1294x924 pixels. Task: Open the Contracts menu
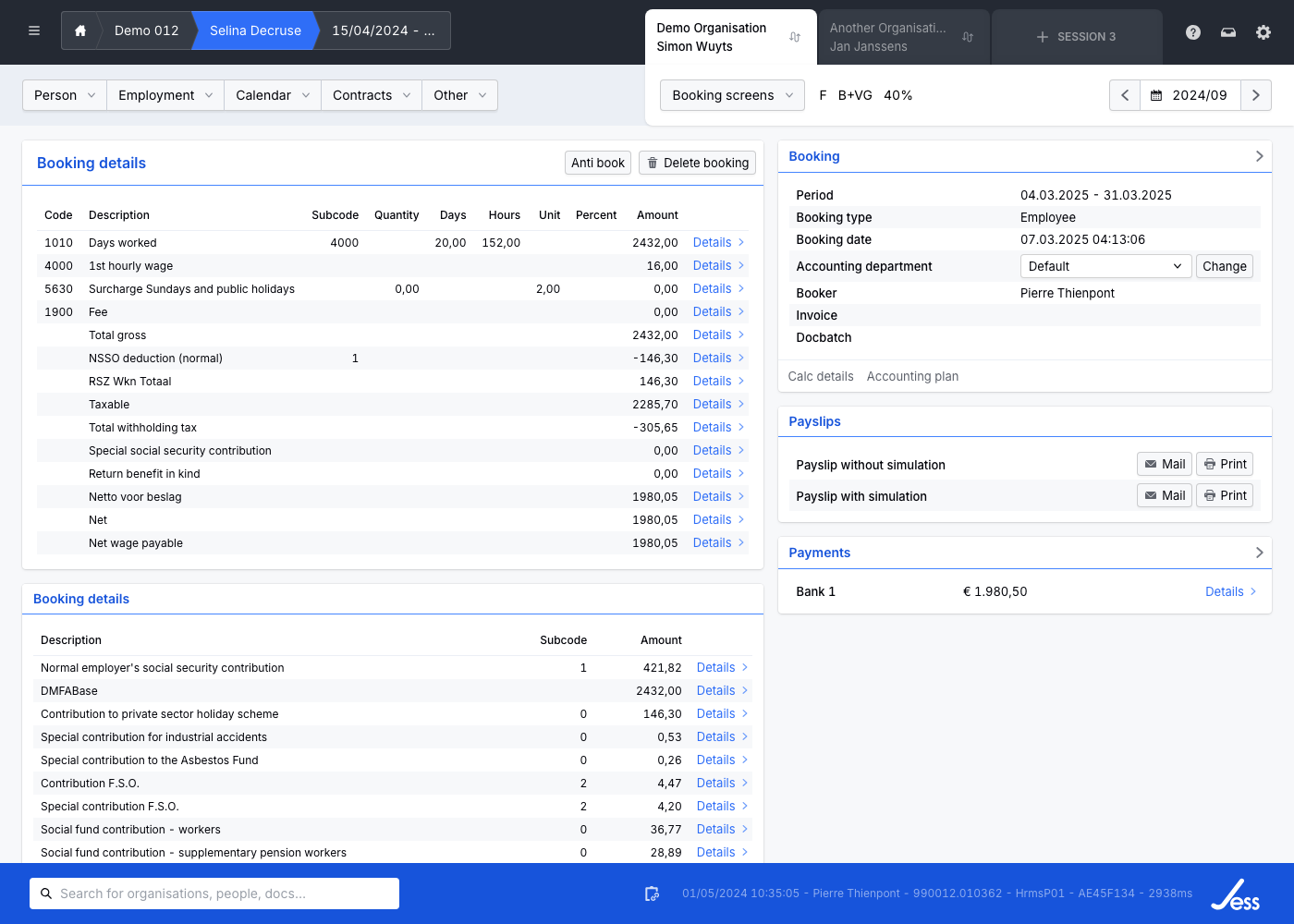click(x=371, y=95)
